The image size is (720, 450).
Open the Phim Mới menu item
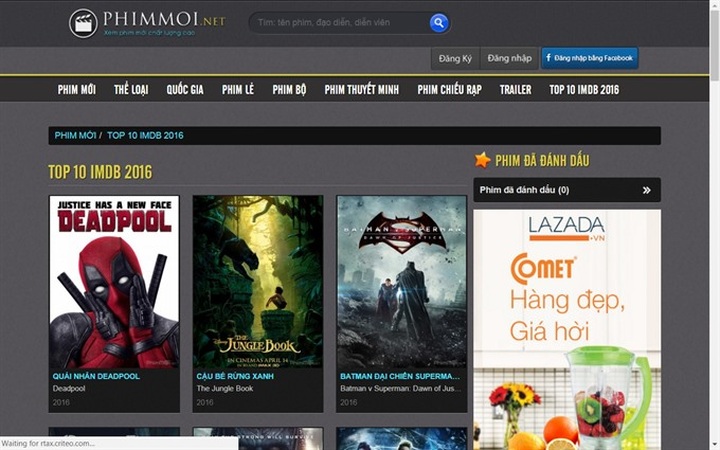tap(77, 90)
